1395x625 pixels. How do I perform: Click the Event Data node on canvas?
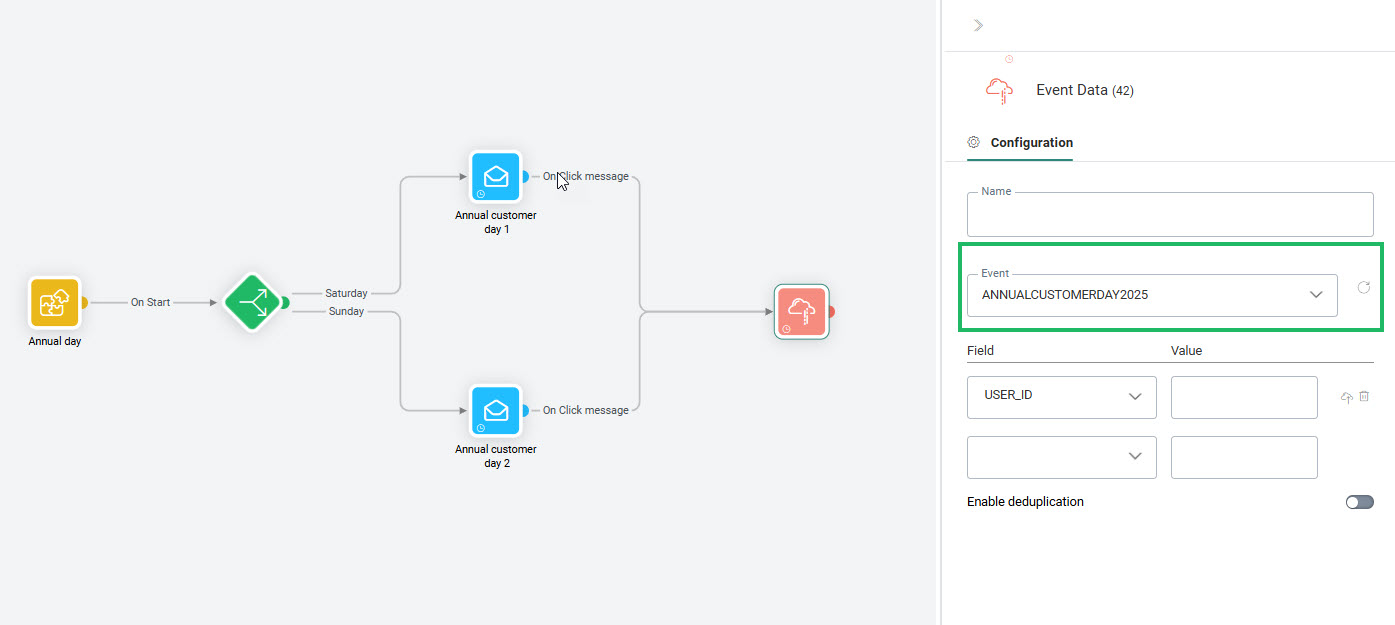coord(801,312)
